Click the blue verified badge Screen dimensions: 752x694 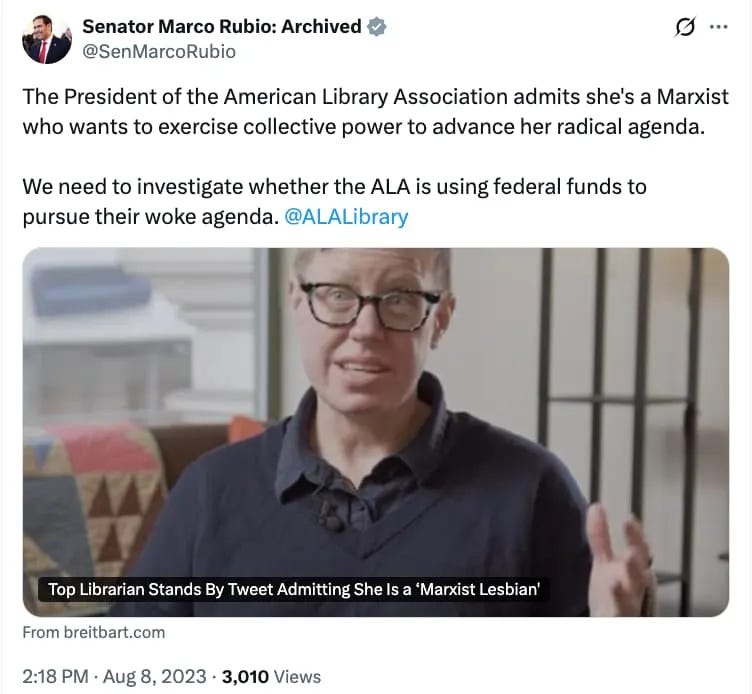pos(376,26)
